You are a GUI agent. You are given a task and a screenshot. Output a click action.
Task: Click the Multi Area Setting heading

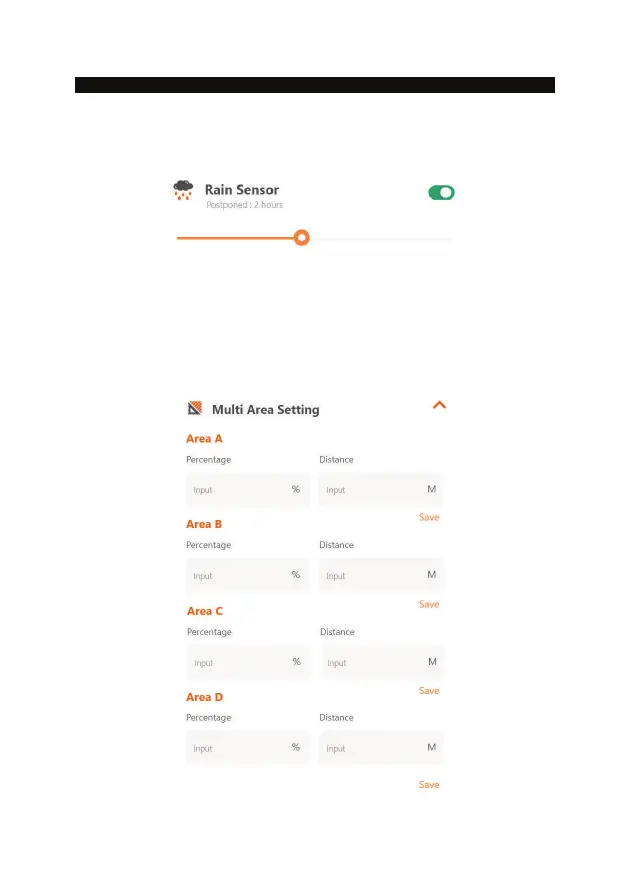tap(265, 409)
